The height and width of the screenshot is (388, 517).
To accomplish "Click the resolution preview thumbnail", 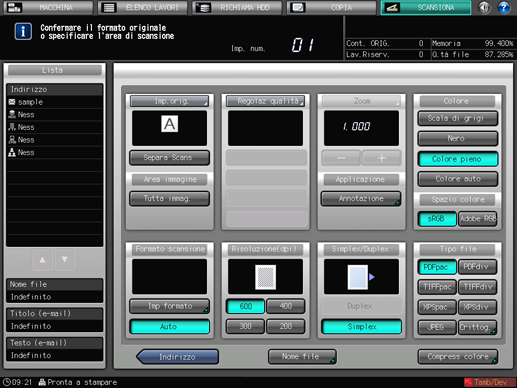I will 265,276.
